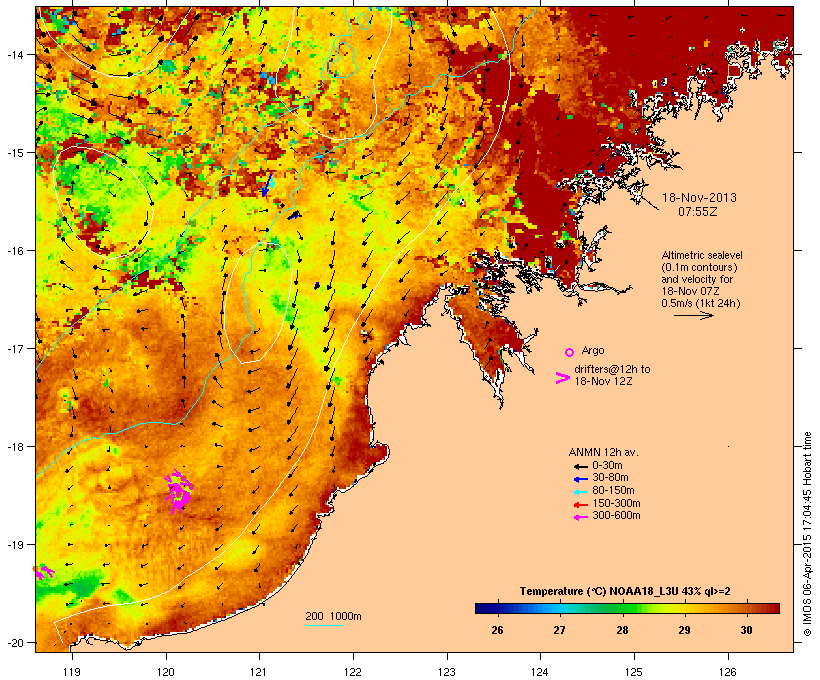Click the 30 color bar tick label
Viewport: 820px width, 680px height.
click(746, 630)
